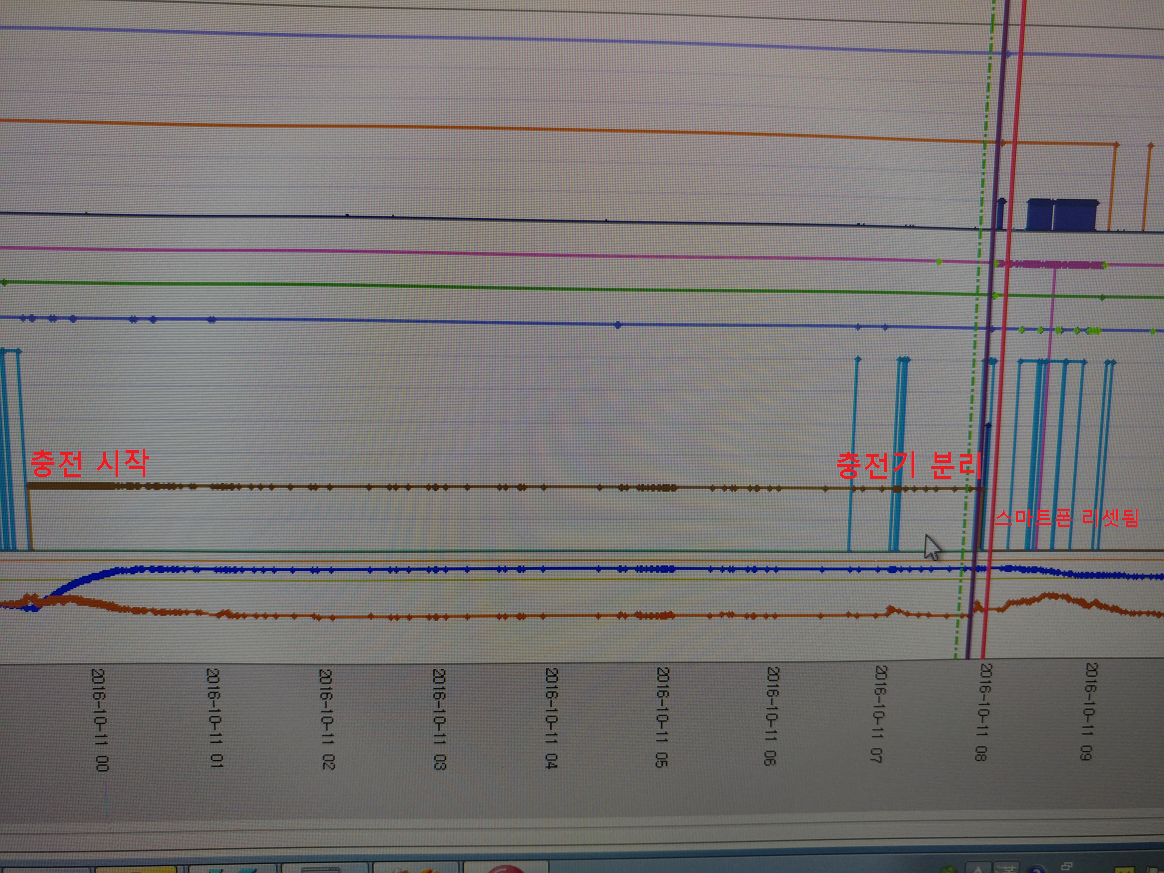
Task: Select the 스마트폰 리셋됨 annotation label
Action: click(1066, 517)
